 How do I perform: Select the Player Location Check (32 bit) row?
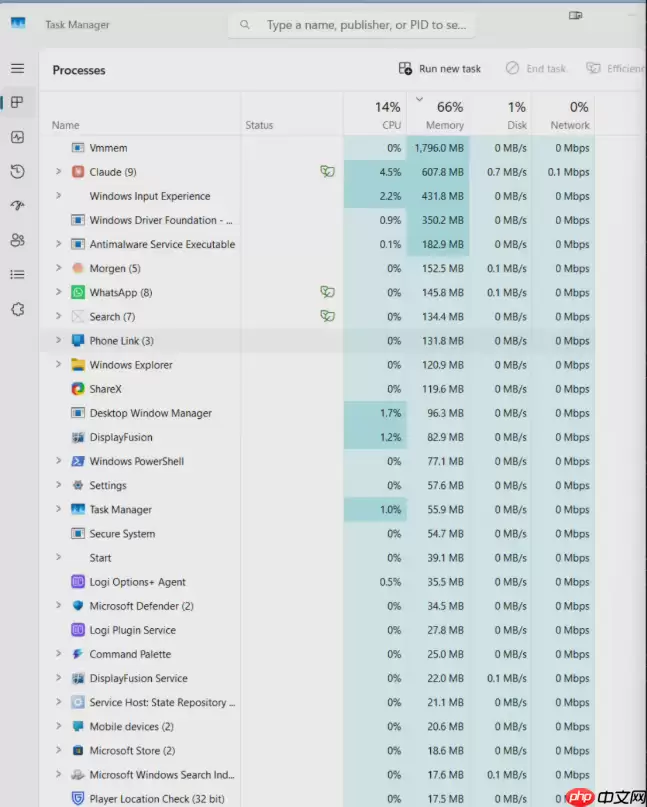317,798
